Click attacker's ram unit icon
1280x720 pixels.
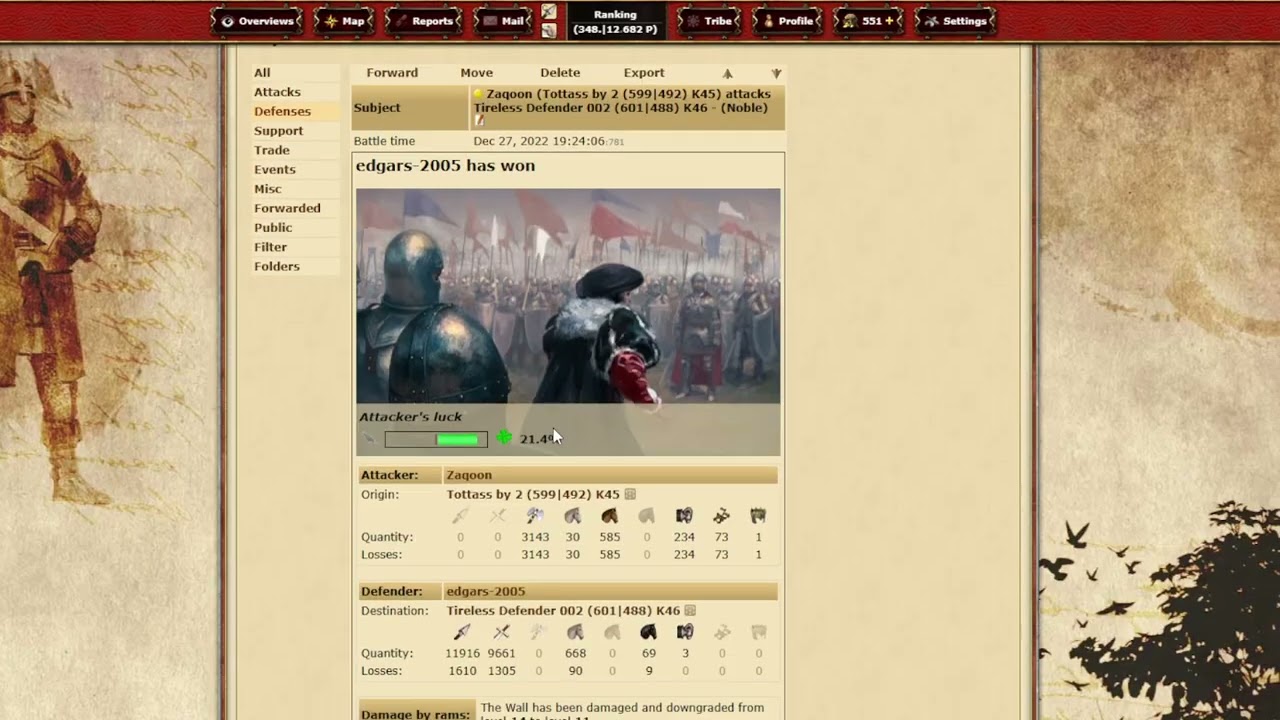(684, 516)
